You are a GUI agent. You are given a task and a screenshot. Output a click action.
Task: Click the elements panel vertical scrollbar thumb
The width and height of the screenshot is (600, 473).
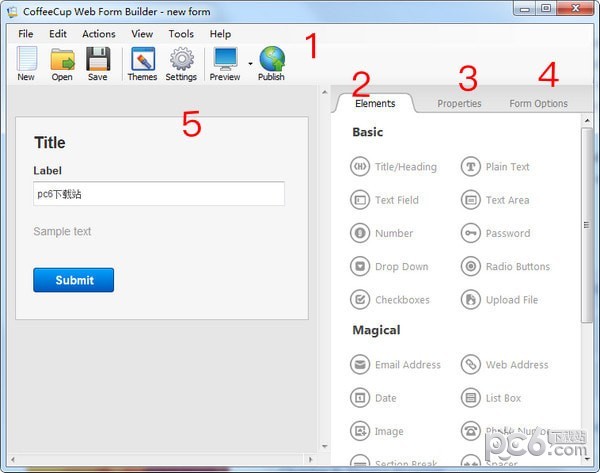tap(587, 225)
